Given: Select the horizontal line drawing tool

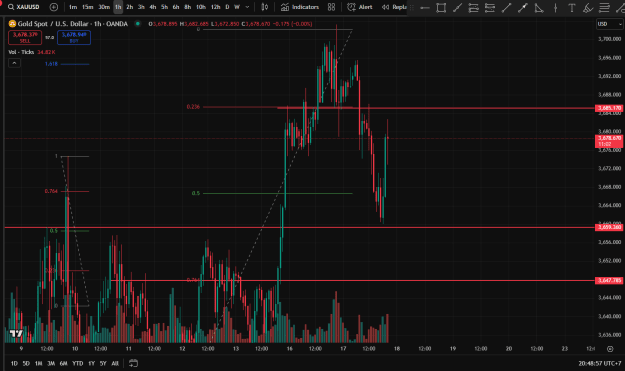Looking at the screenshot, I should pos(425,7).
